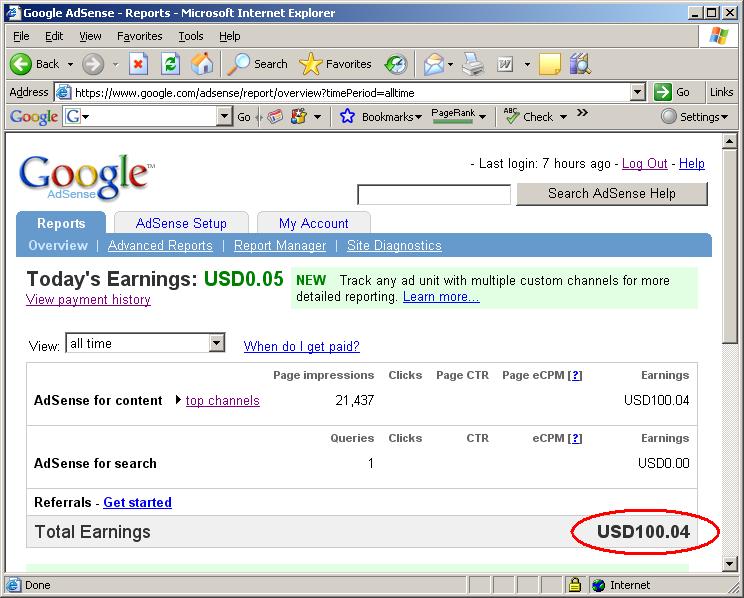
Task: Click the Google toolbar search field
Action: click(x=148, y=117)
